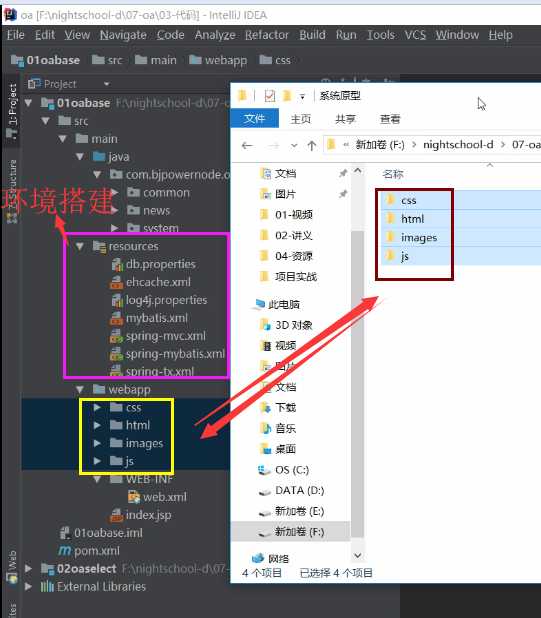This screenshot has width=541, height=618.
Task: Sort by 名称 column header
Action: coord(393,174)
